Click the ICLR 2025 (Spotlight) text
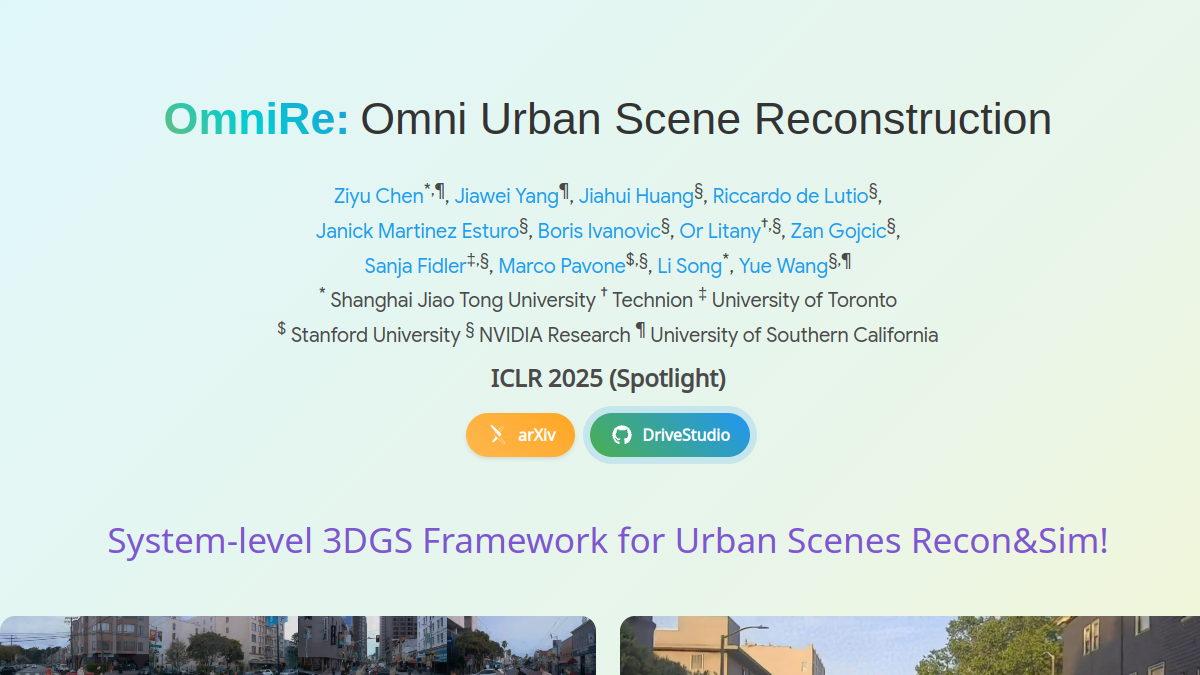Screen dimensions: 1200x675 (x=608, y=379)
